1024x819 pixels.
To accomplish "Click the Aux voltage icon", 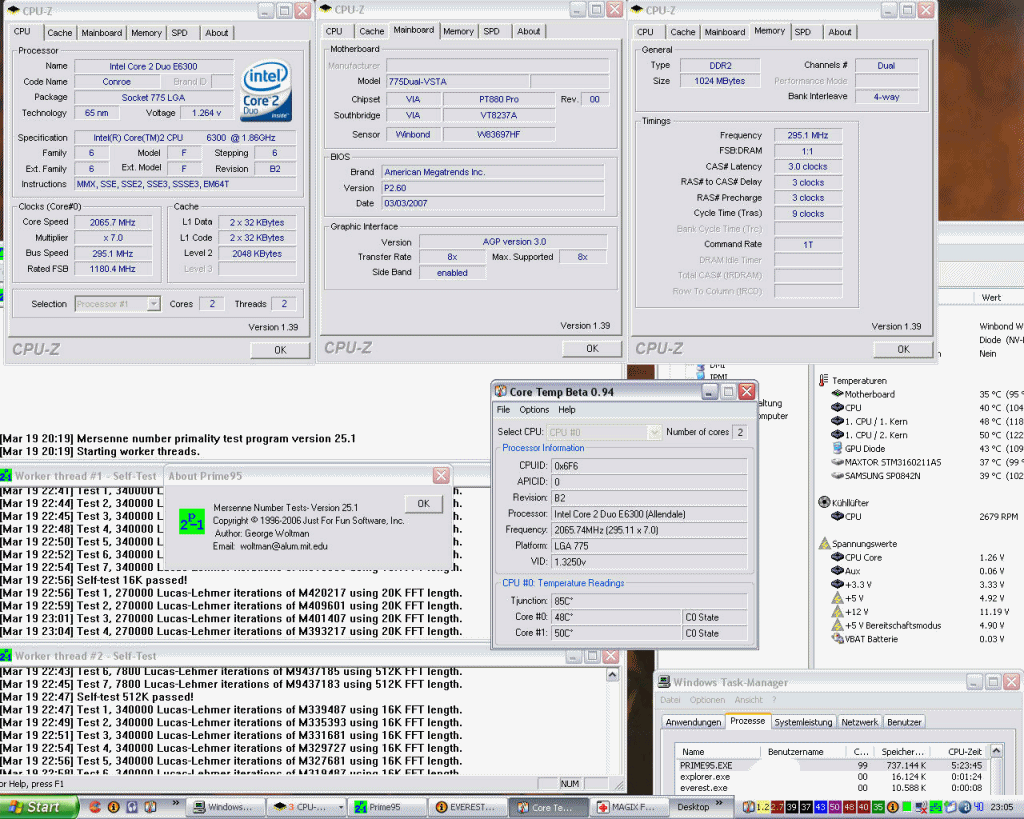I will (837, 571).
